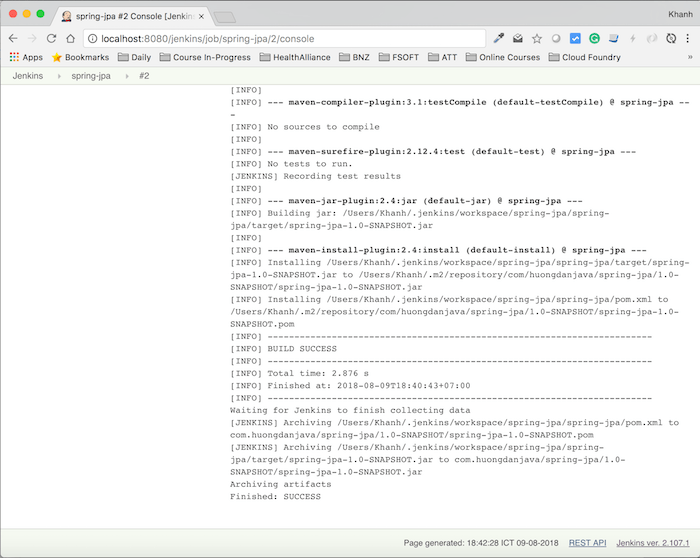Open the FSOFT bookmarks folder

[x=399, y=57]
